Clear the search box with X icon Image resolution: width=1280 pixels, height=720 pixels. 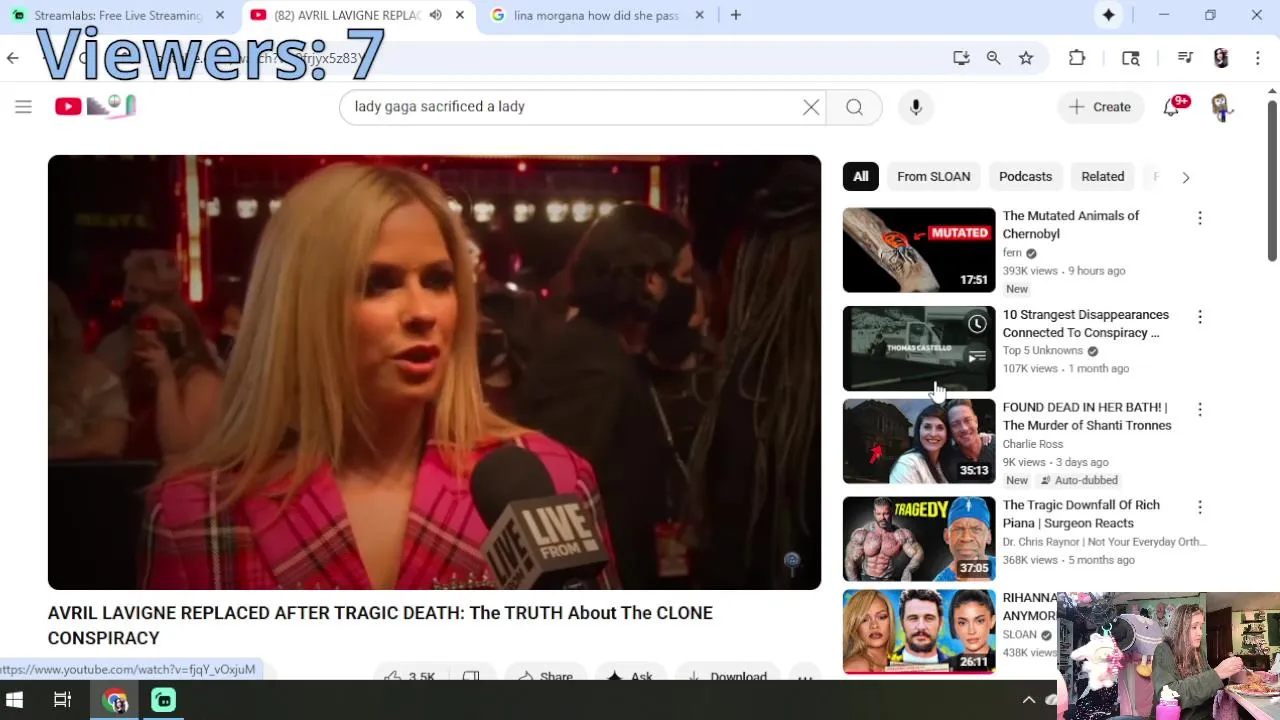[x=811, y=107]
